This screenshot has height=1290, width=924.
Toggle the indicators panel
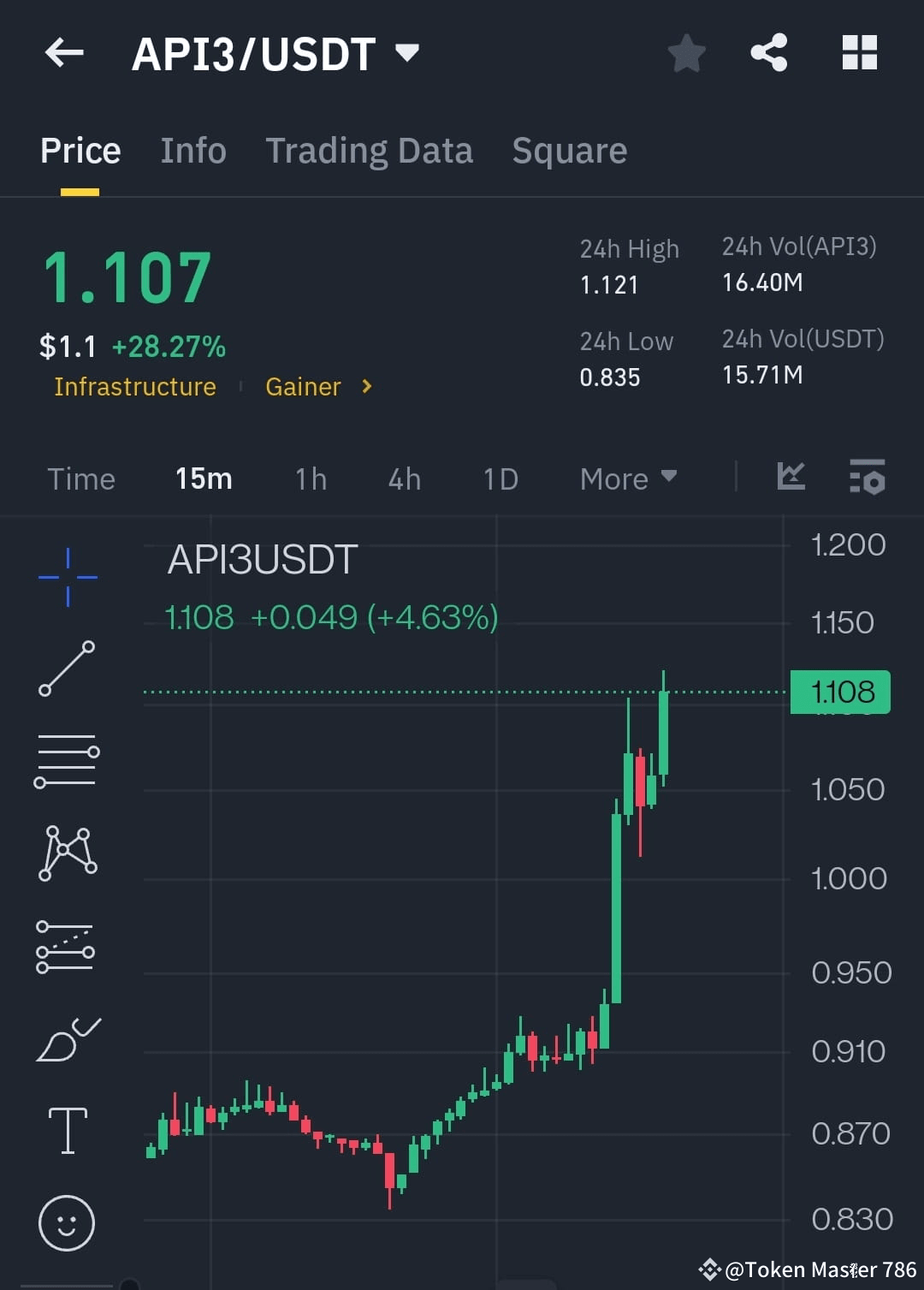tap(867, 480)
